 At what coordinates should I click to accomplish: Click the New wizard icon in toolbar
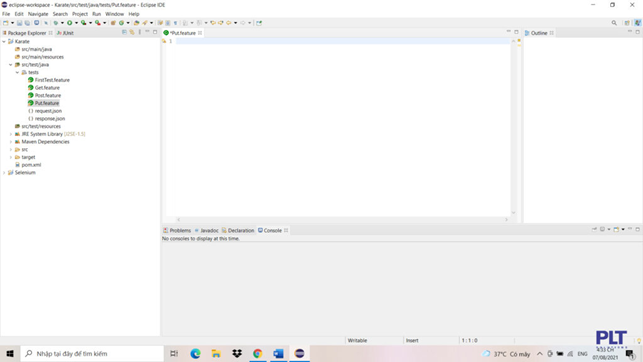click(6, 23)
